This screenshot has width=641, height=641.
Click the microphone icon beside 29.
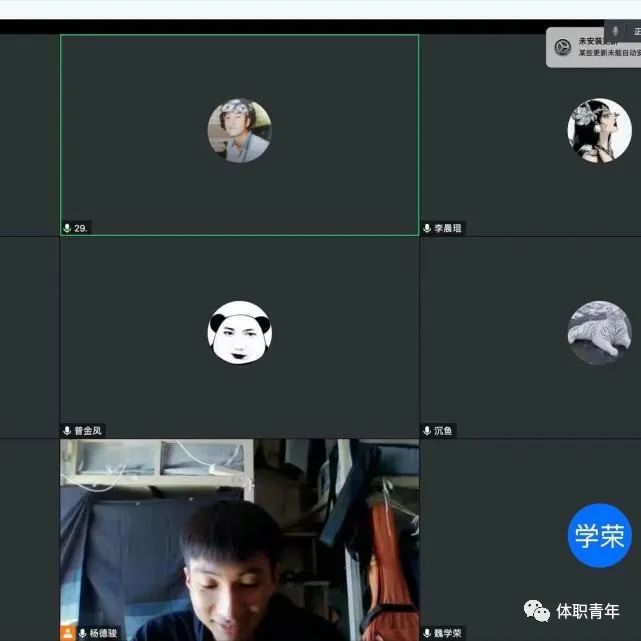67,228
